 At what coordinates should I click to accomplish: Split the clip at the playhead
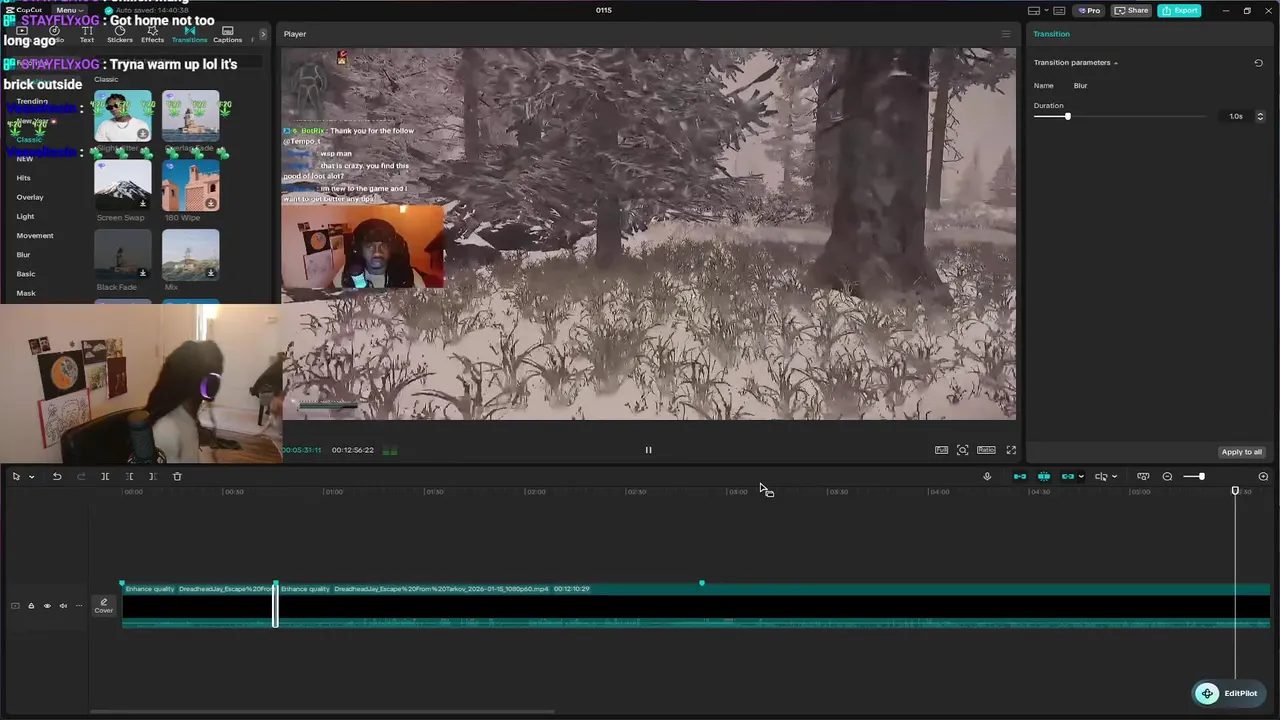(105, 477)
